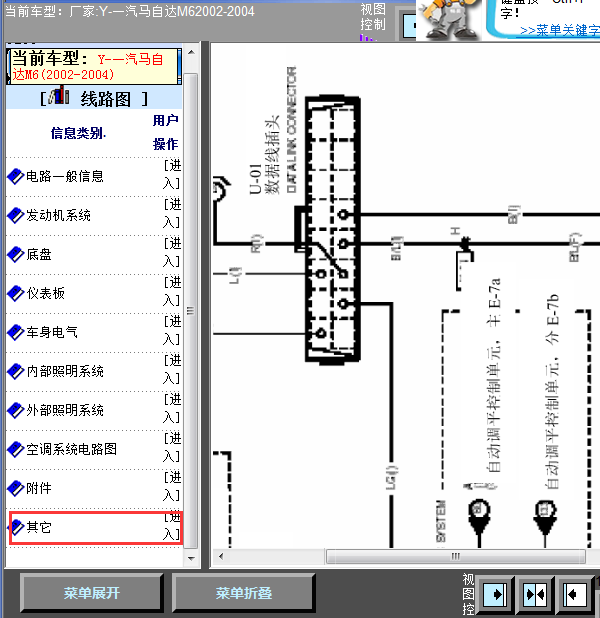
Task: Enter 发动机系统 using its 进入 link
Action: (172, 213)
